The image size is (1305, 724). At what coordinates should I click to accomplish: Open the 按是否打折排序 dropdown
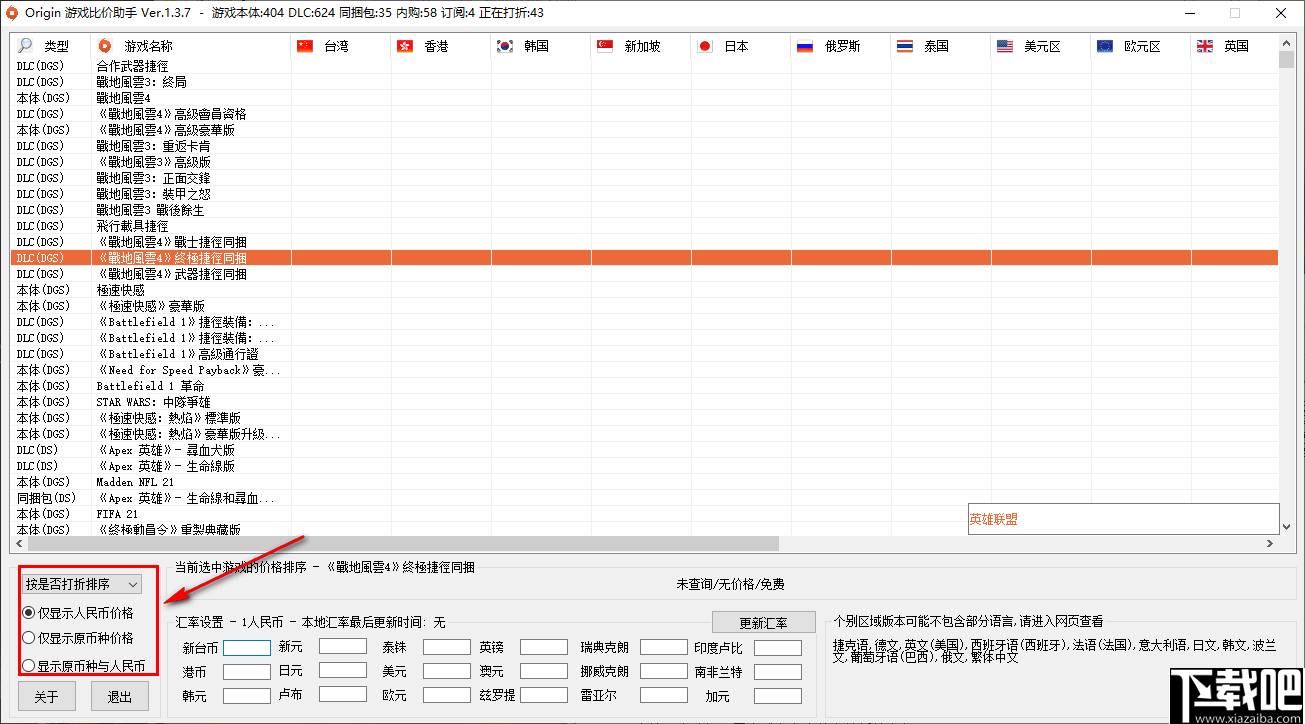(80, 583)
